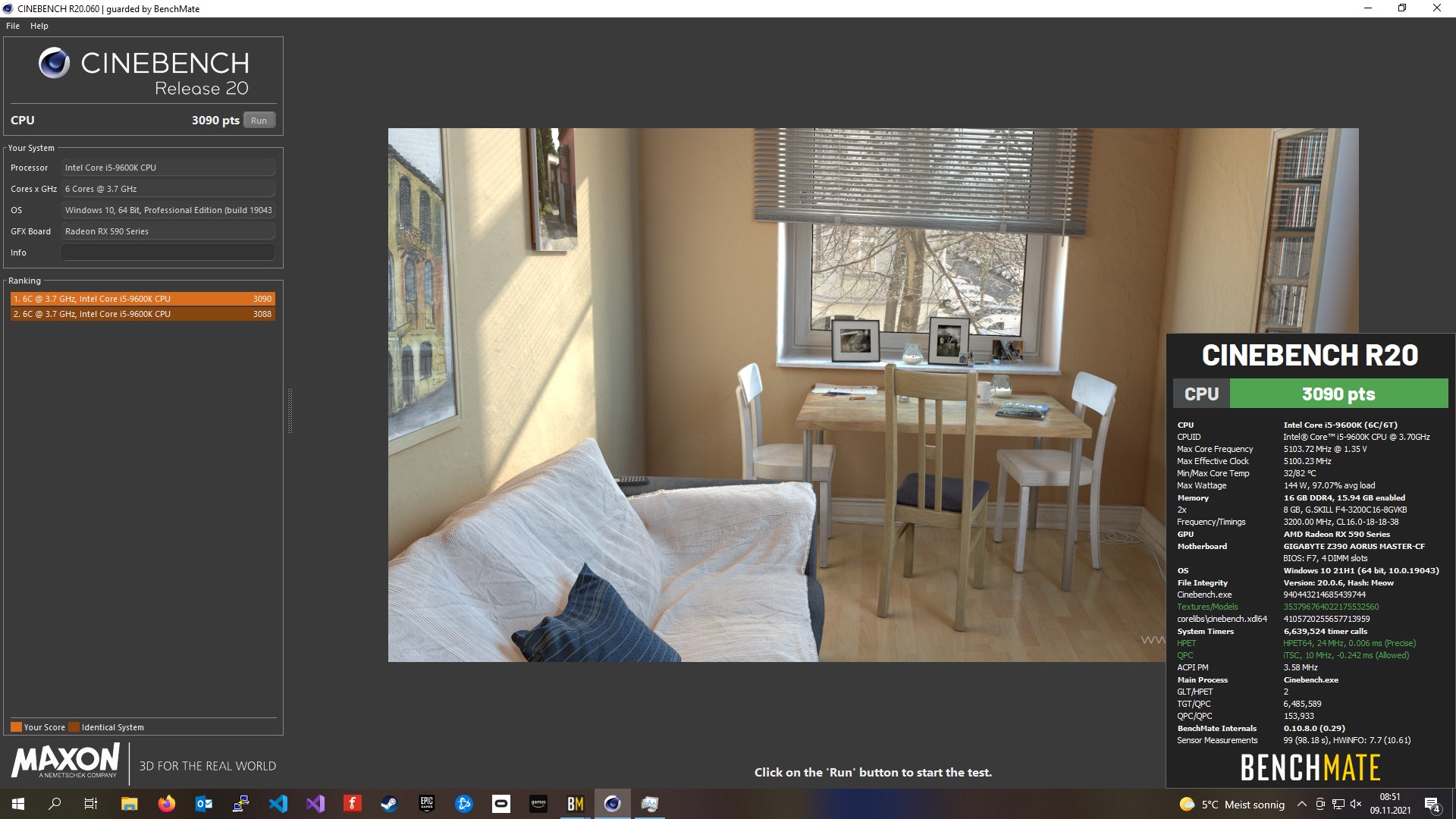Click the CPU label in the BenchMate score bar
1456x819 pixels.
(1201, 394)
